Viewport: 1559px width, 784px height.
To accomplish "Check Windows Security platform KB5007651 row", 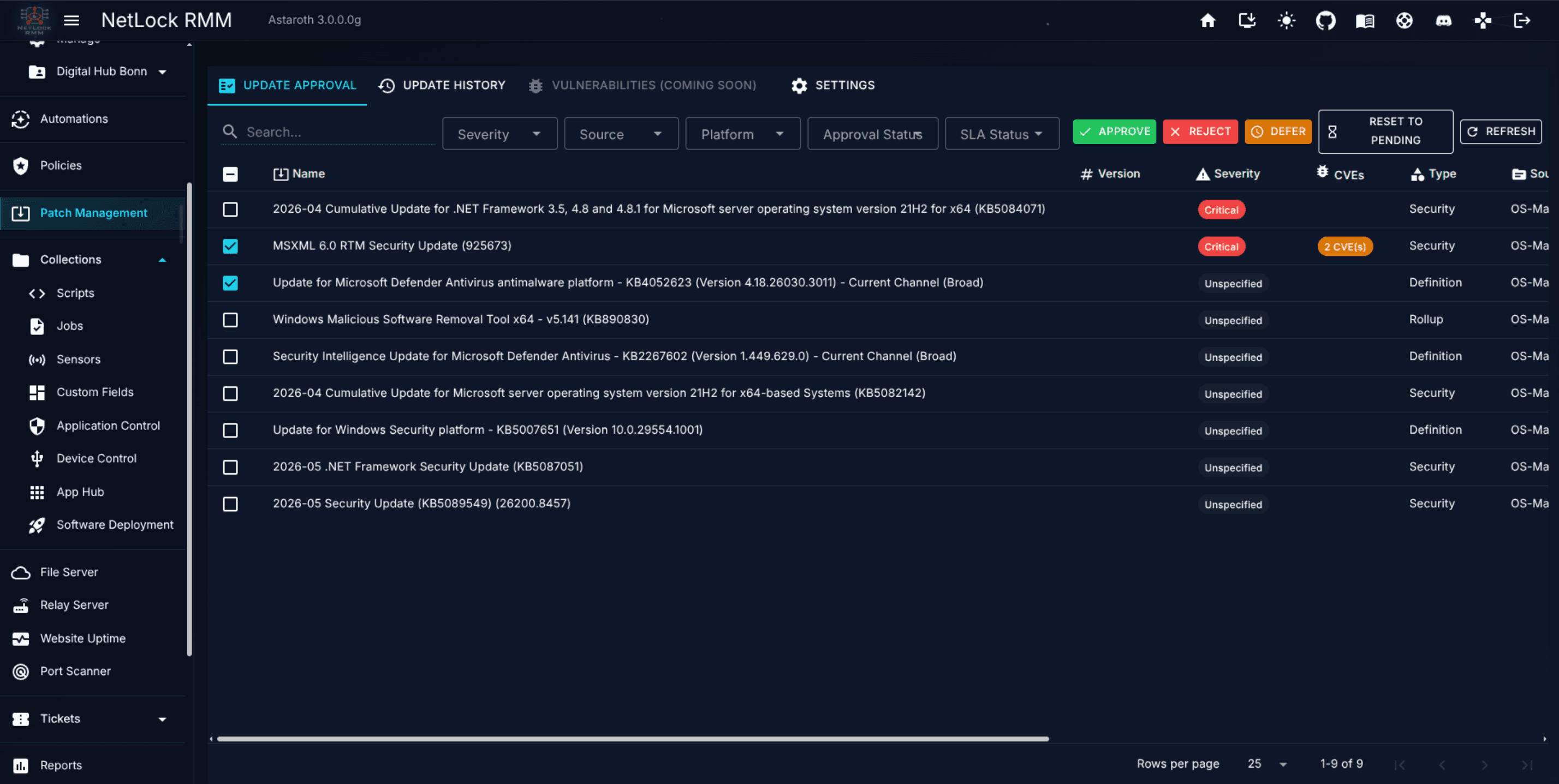I will (230, 430).
